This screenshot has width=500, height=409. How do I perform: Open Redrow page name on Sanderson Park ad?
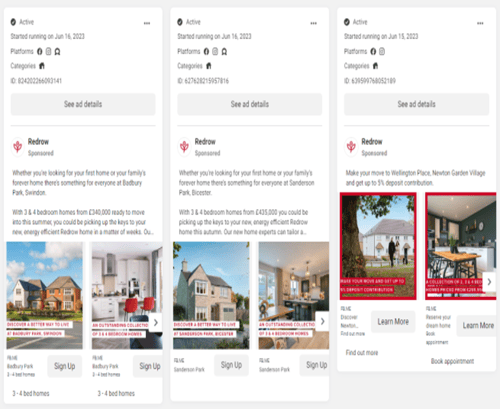[x=205, y=142]
